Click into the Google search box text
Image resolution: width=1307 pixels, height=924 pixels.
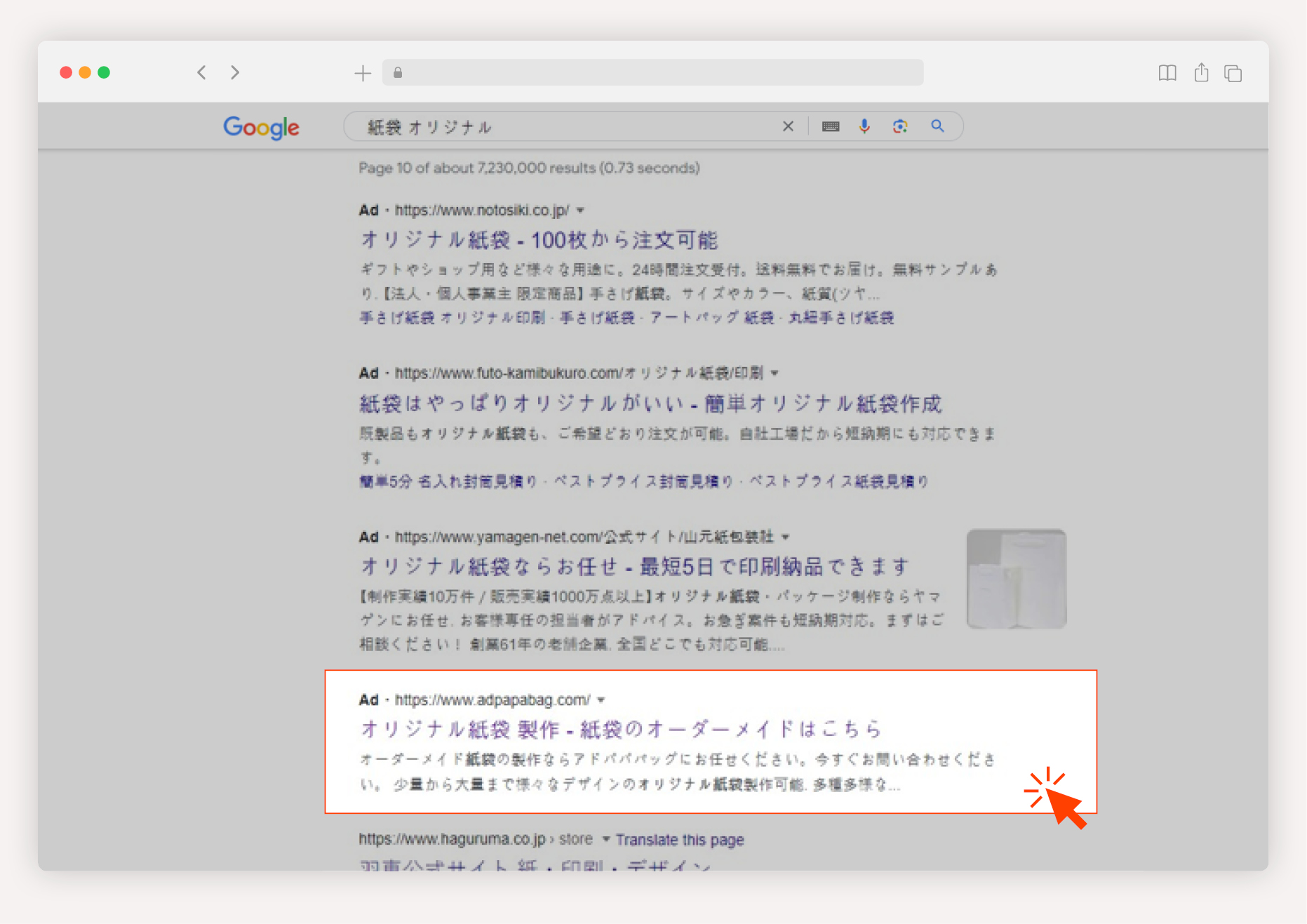click(x=429, y=127)
